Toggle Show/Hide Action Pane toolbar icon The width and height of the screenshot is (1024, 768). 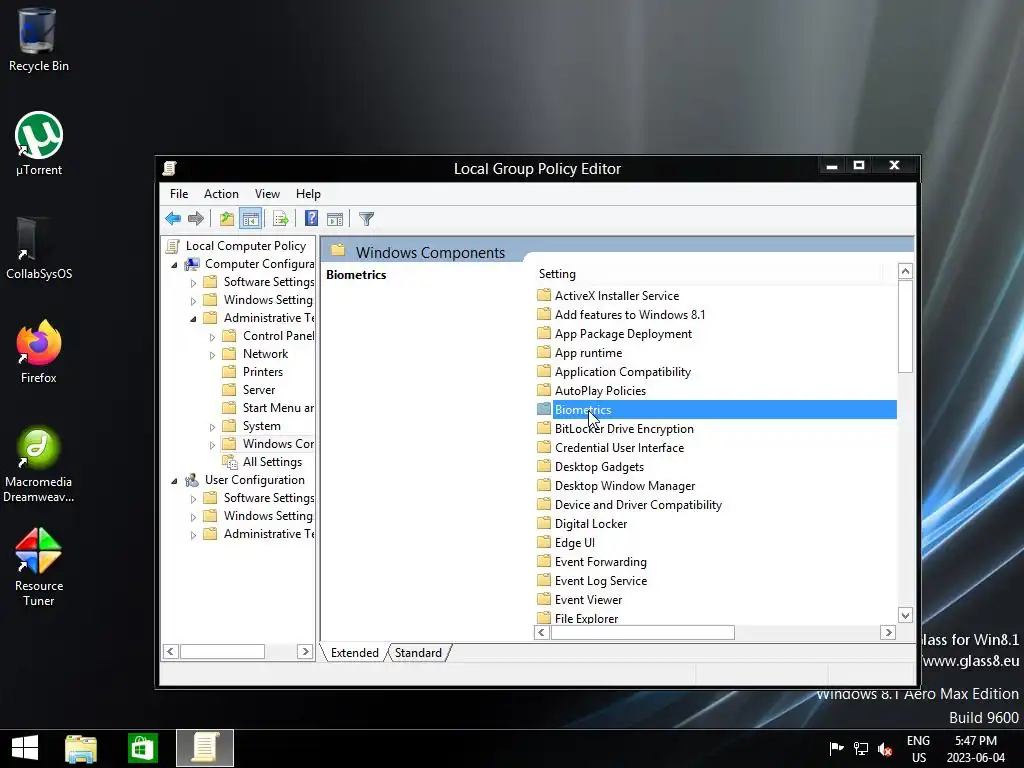pos(335,219)
